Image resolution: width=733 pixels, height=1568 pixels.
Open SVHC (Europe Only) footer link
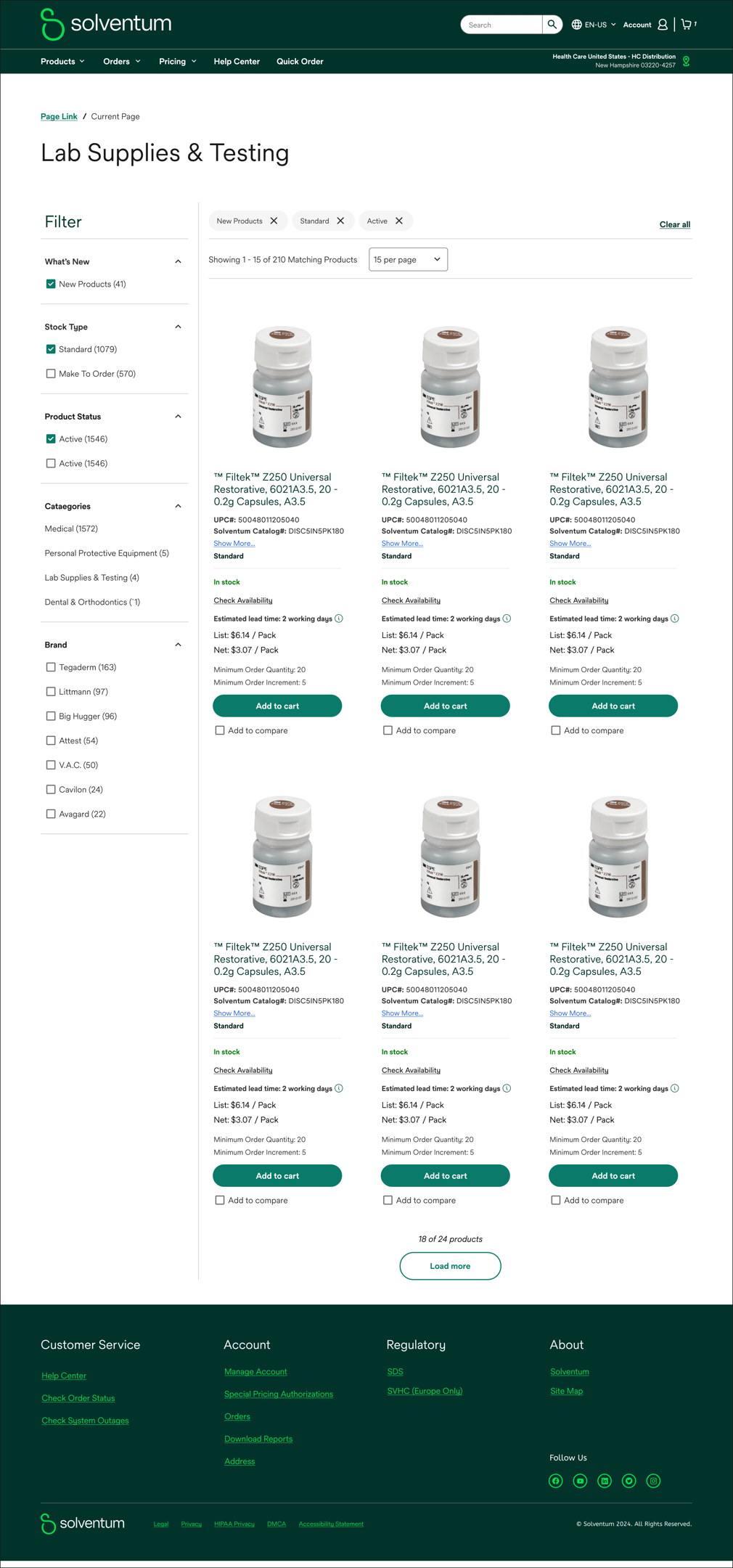(x=425, y=1391)
